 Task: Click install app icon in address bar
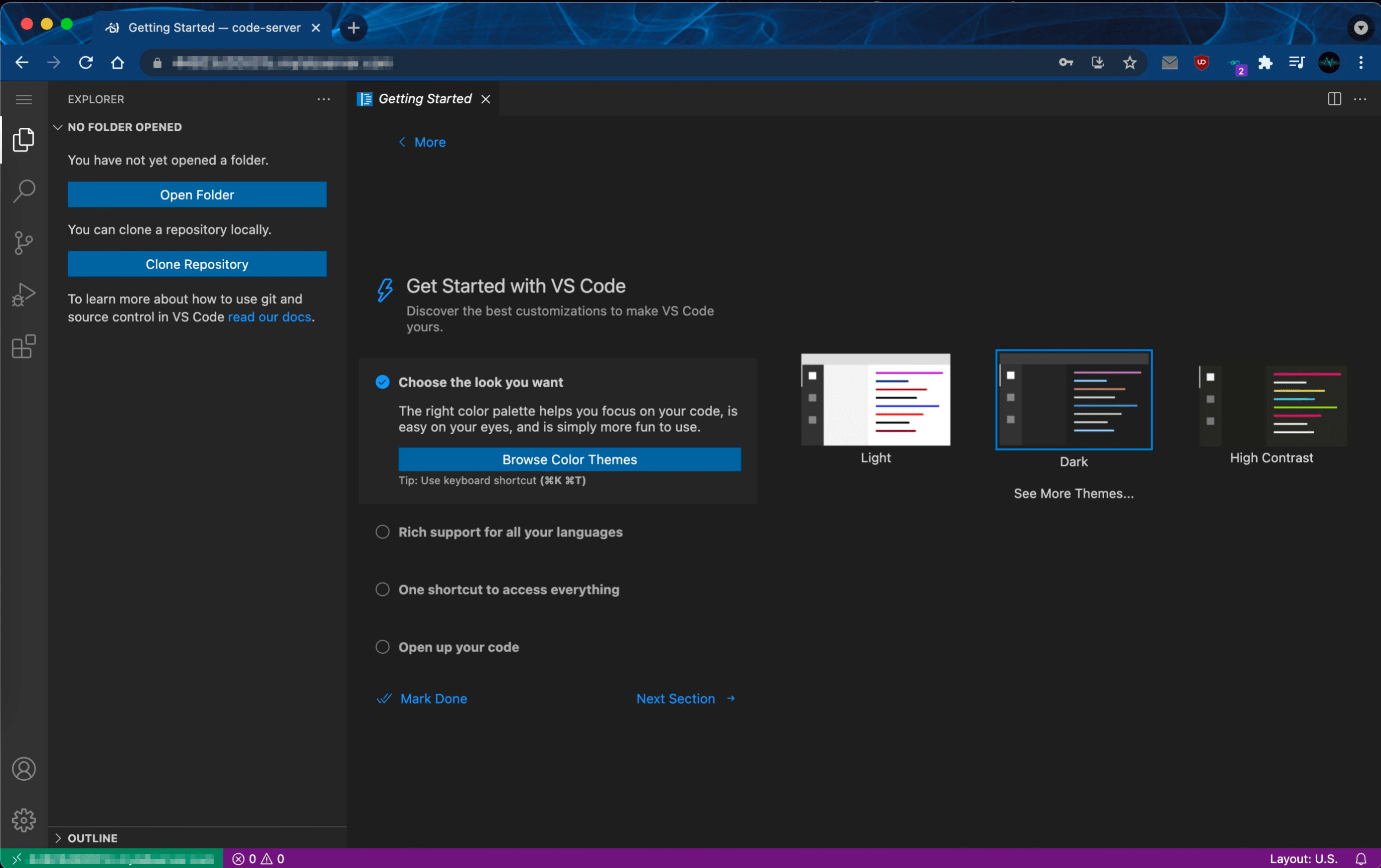coord(1098,63)
